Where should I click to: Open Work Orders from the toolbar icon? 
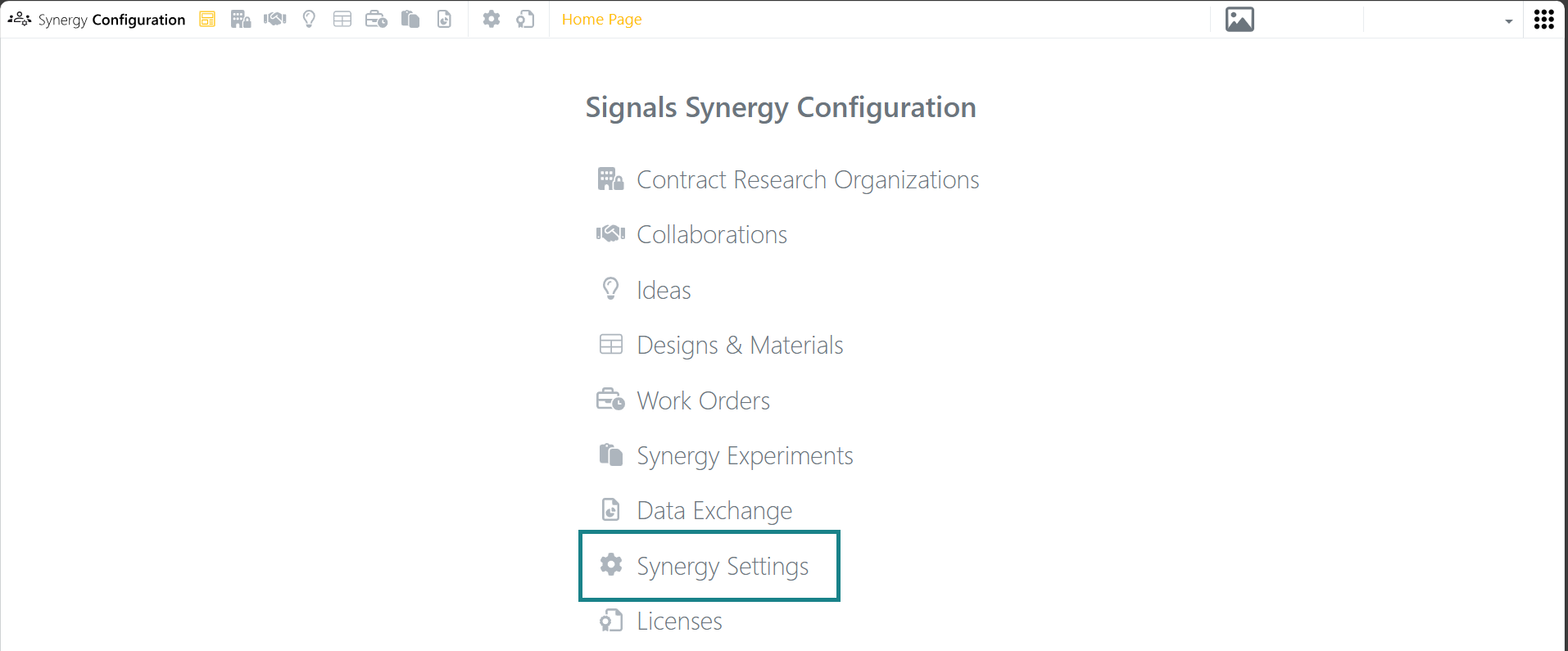(x=376, y=19)
